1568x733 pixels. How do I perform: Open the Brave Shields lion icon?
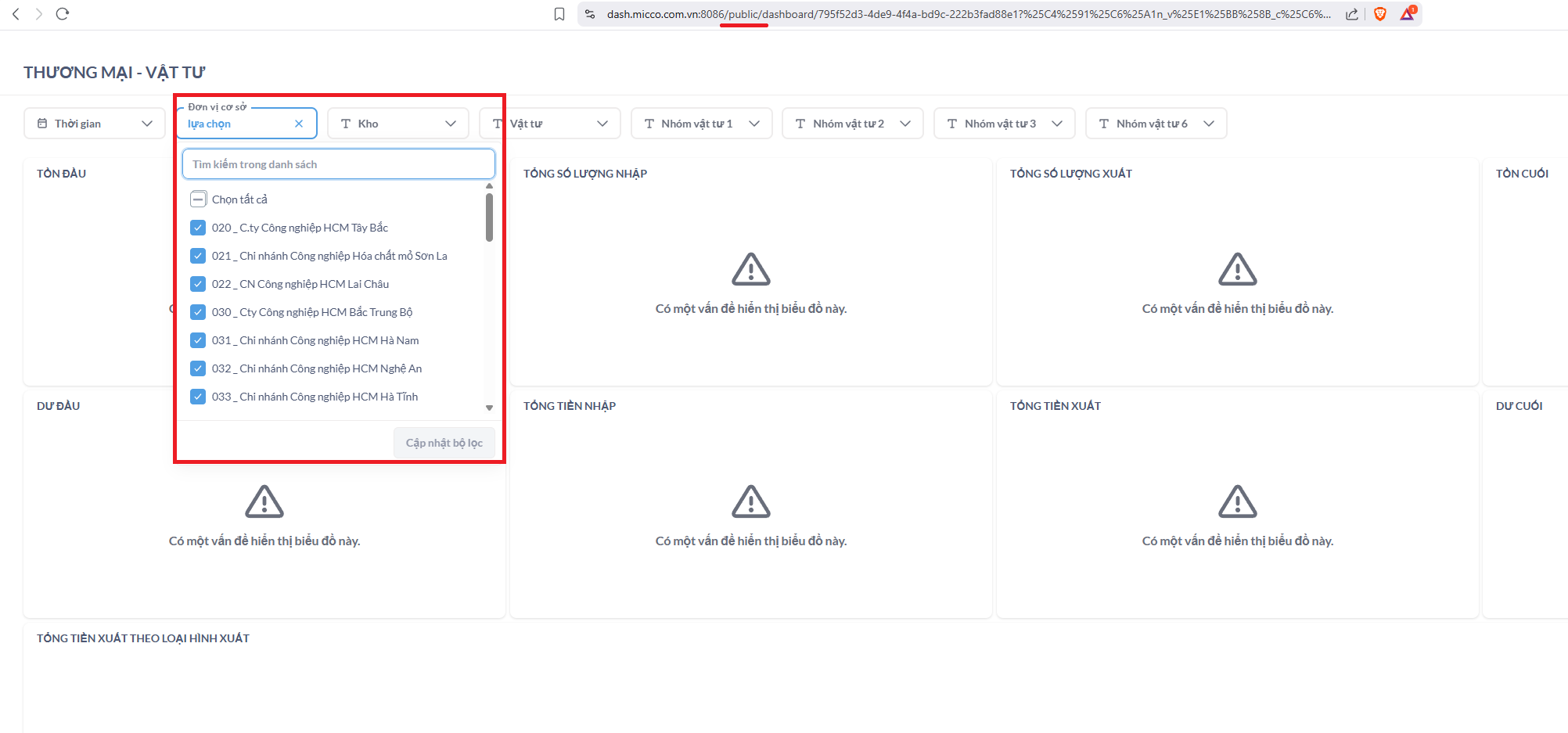pyautogui.click(x=1380, y=14)
